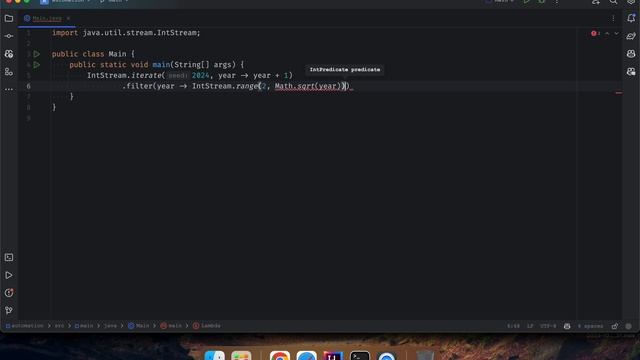The width and height of the screenshot is (640, 360).
Task: Click the lambda breadcrumb
Action: (207, 326)
